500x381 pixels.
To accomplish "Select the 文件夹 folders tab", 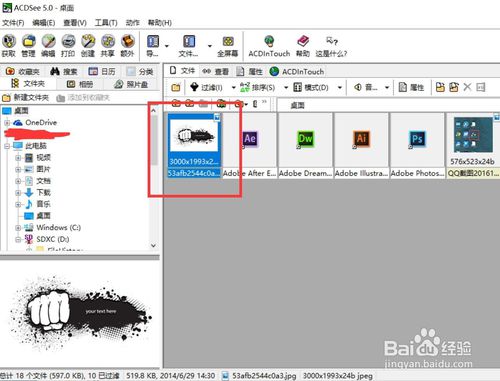I will (x=28, y=83).
